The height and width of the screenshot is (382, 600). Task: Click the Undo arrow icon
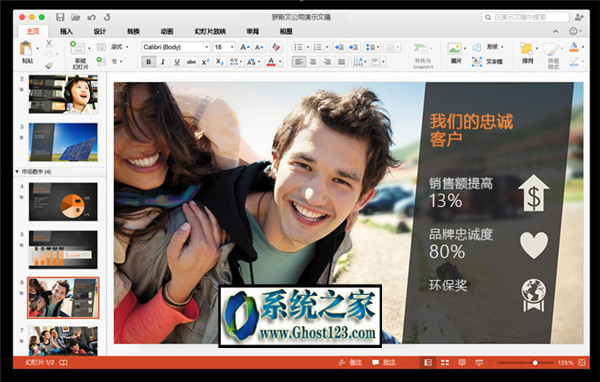91,17
